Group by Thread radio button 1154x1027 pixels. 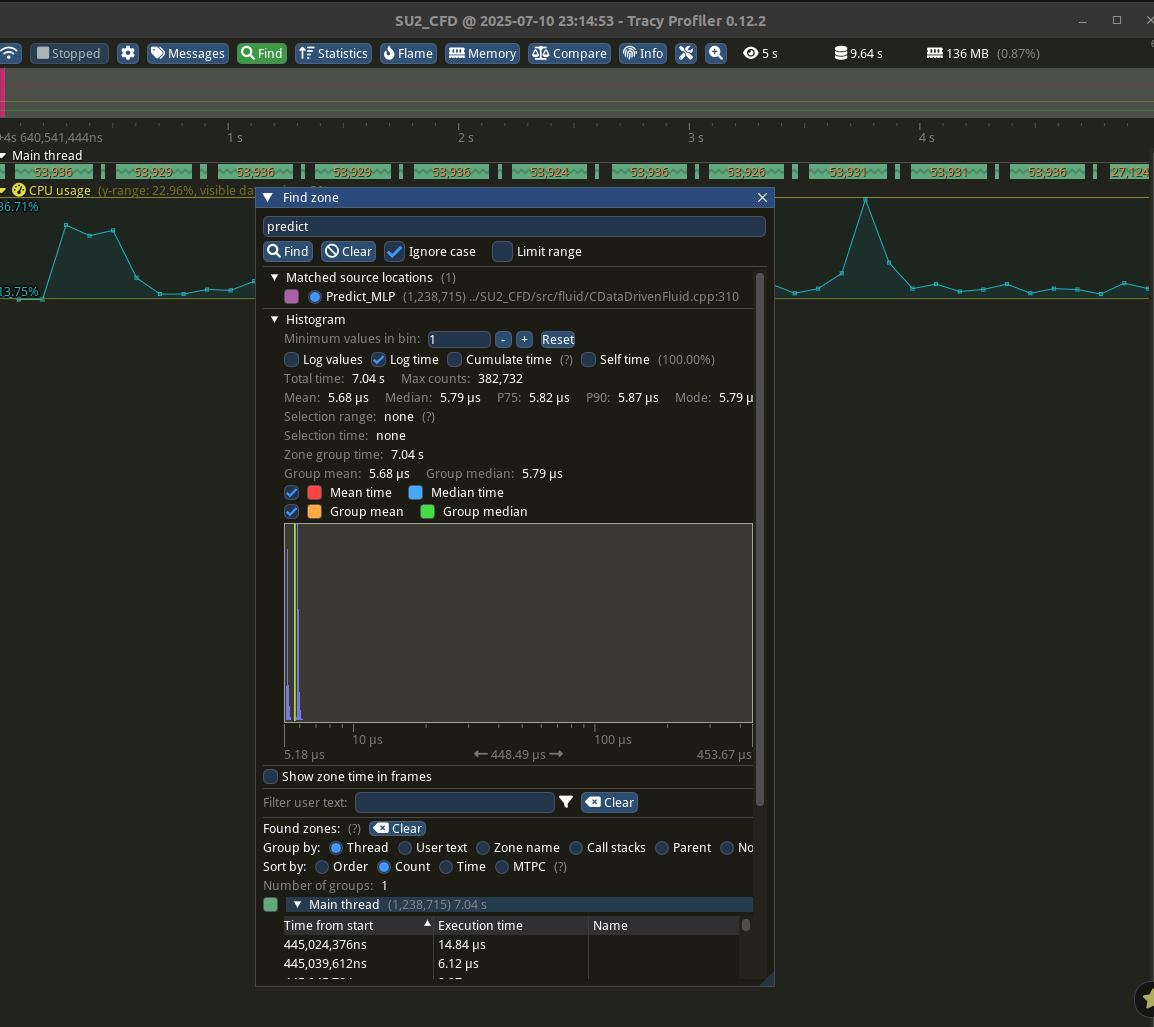point(336,848)
